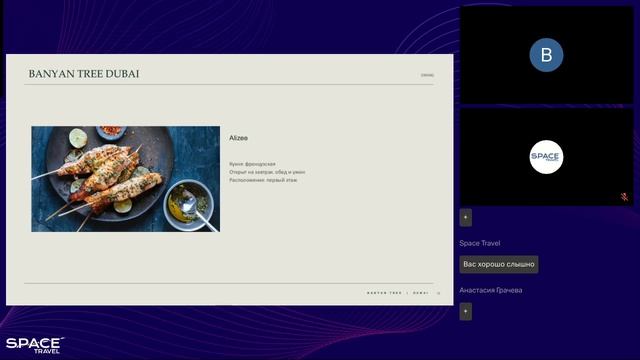The width and height of the screenshot is (640, 360).
Task: Click the 'BANYAN TREE | DUBAI' slide footer
Action: pos(398,293)
